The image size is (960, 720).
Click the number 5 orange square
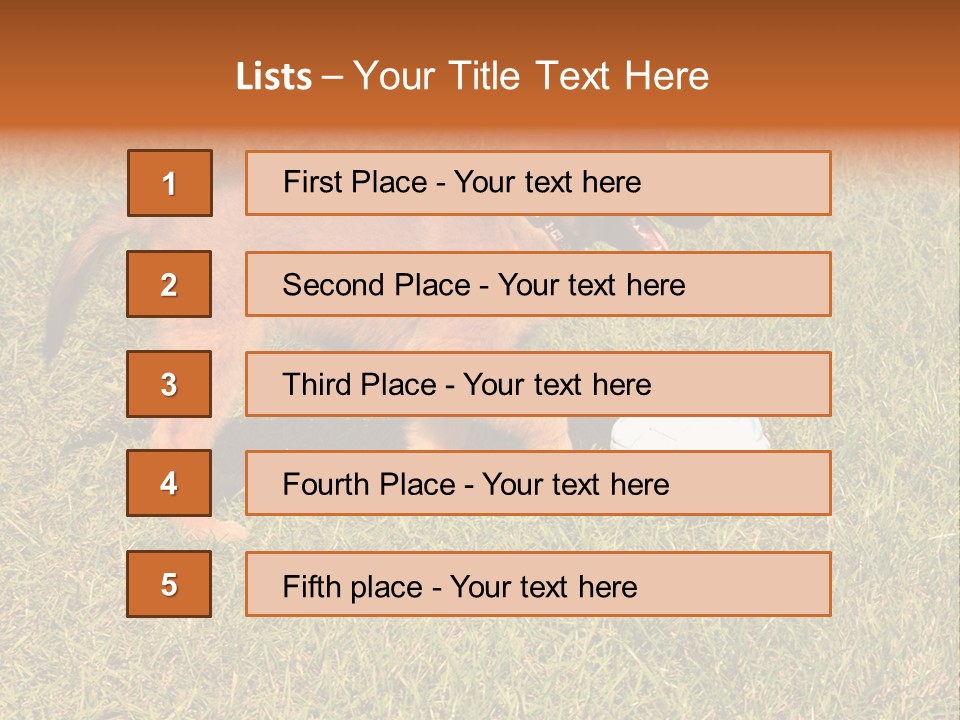click(x=169, y=584)
